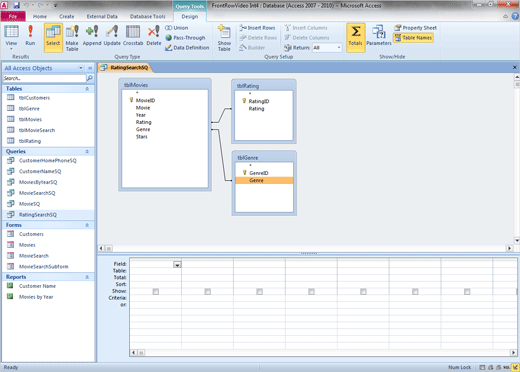Toggle the Table Names button
The image size is (520, 372).
click(x=413, y=38)
